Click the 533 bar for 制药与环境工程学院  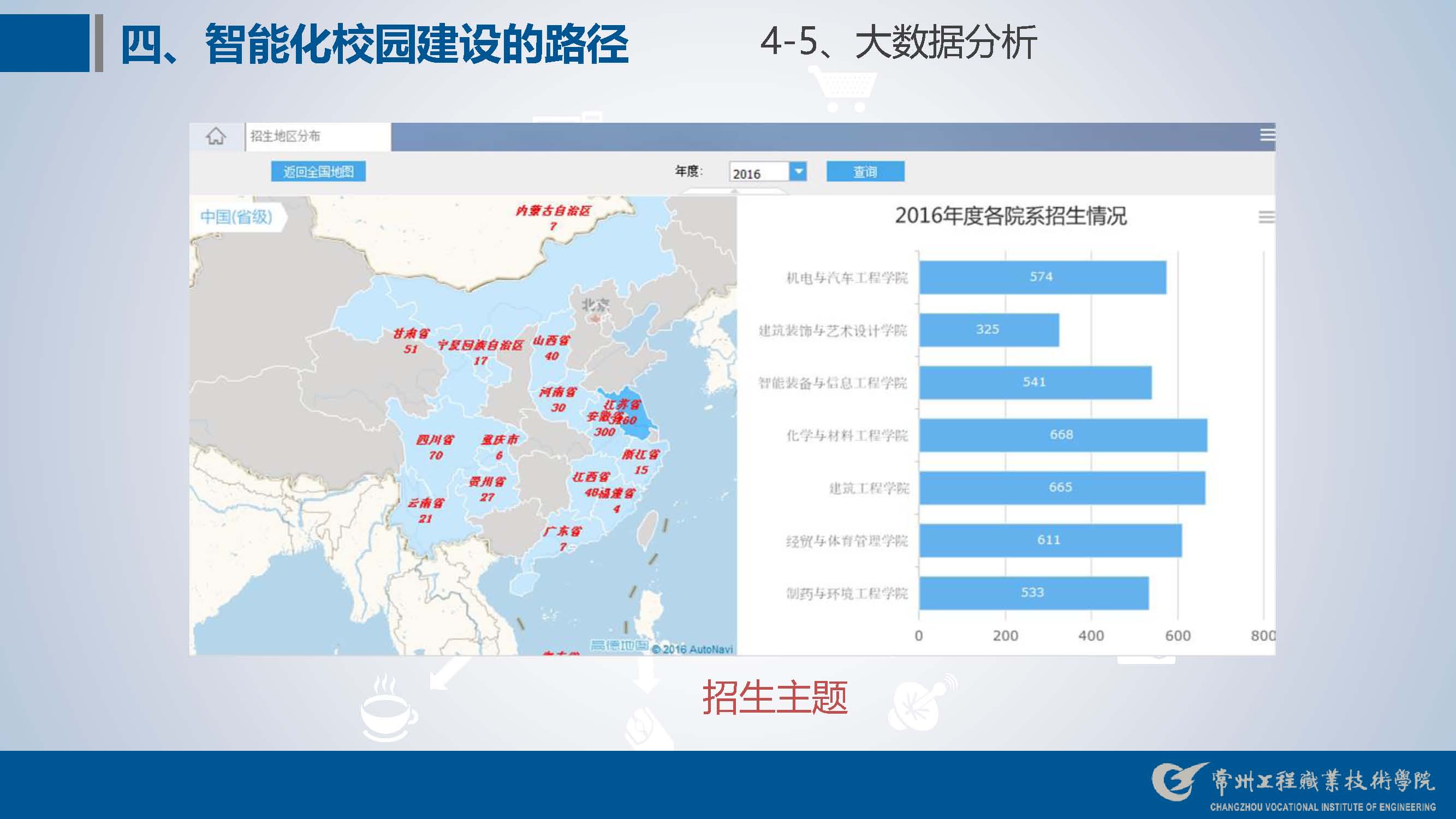[x=1033, y=593]
